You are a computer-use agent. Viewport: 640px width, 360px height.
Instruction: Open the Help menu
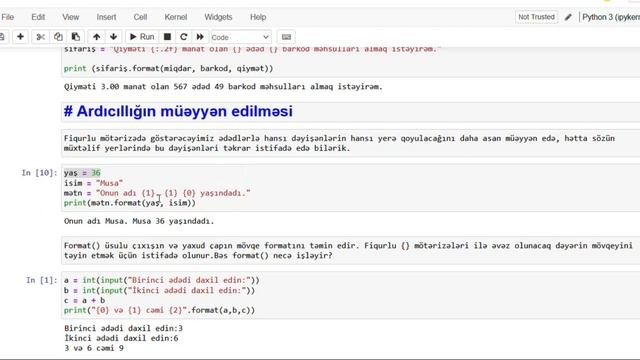point(258,17)
